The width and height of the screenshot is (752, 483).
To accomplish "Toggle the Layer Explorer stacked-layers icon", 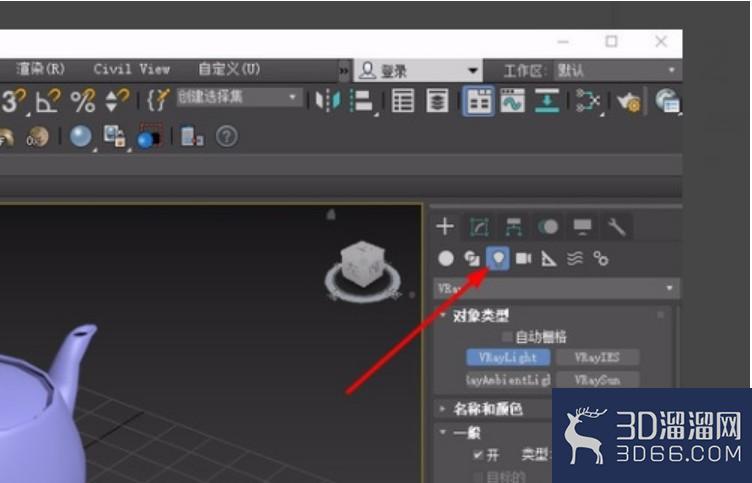I will 437,101.
